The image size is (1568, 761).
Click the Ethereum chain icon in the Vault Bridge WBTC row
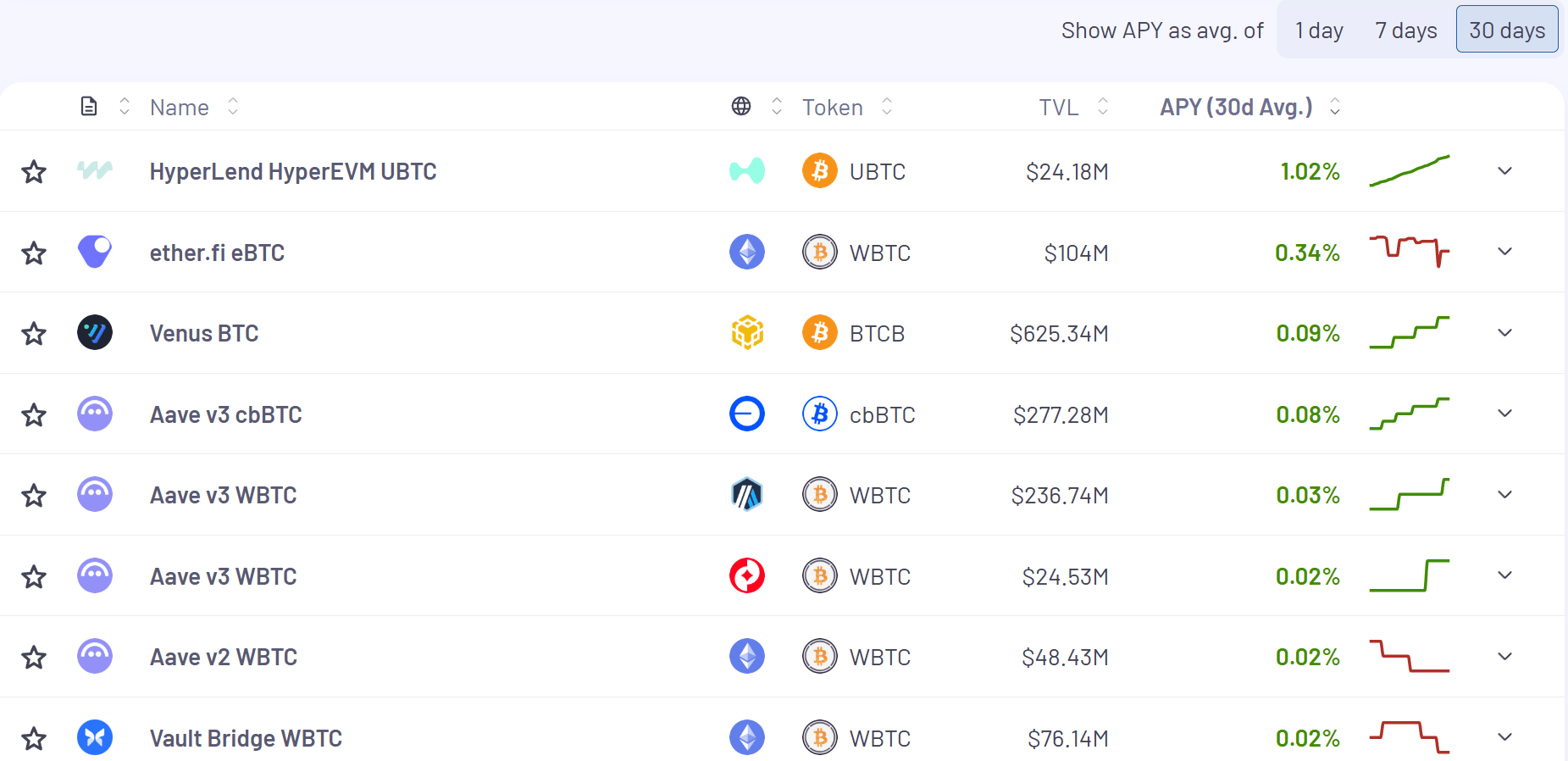pyautogui.click(x=747, y=737)
